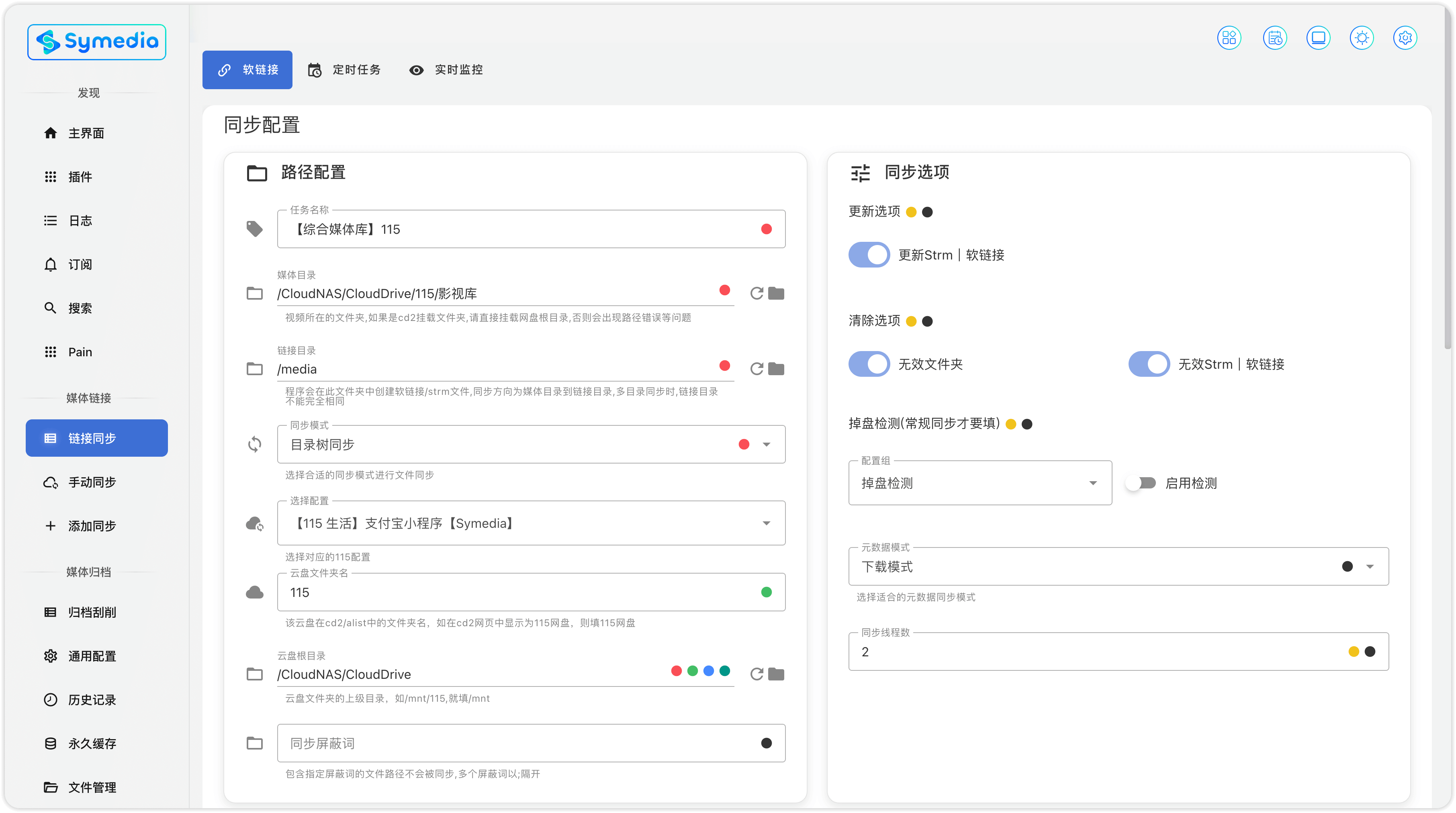Toggle 更新Strm | 软链接 switch
Screen dimensions: 1456x813
(869, 255)
